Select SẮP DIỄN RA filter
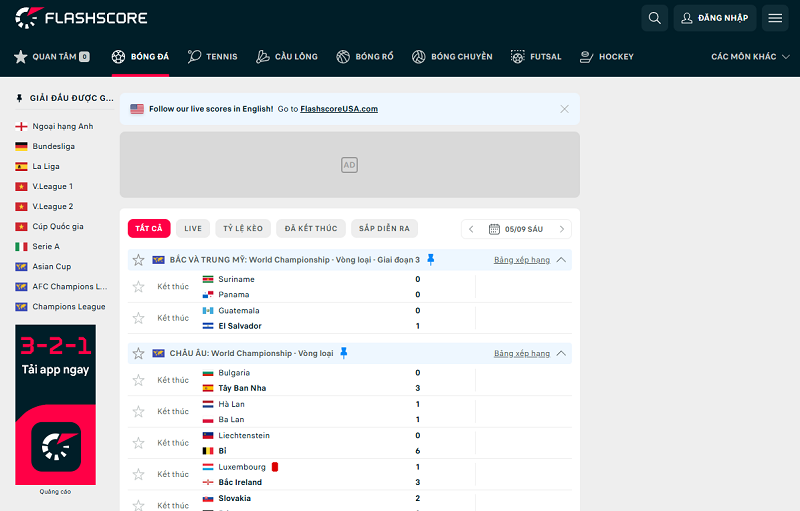 (x=384, y=228)
